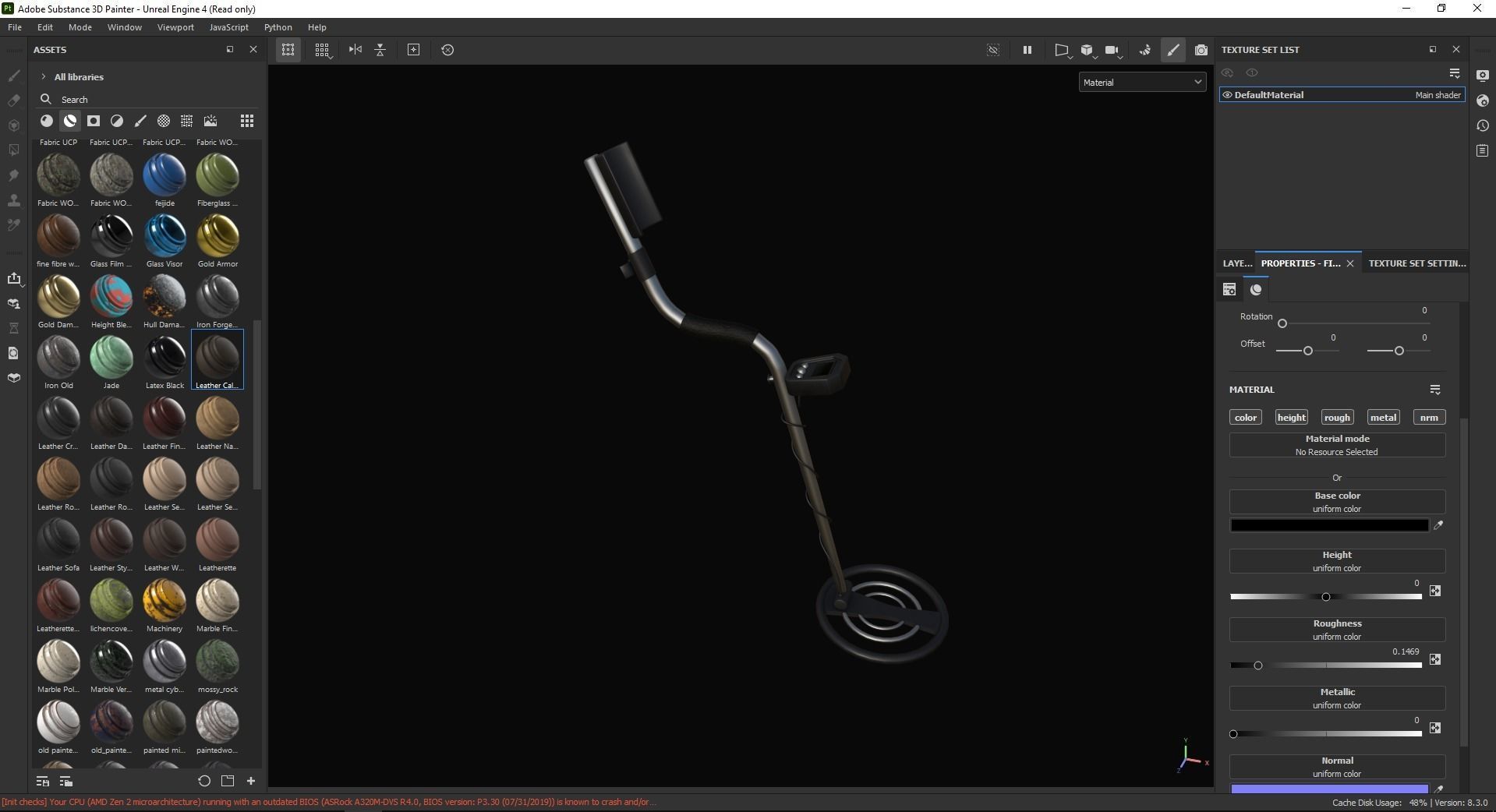Click the Base color uniform color button

point(1337,502)
